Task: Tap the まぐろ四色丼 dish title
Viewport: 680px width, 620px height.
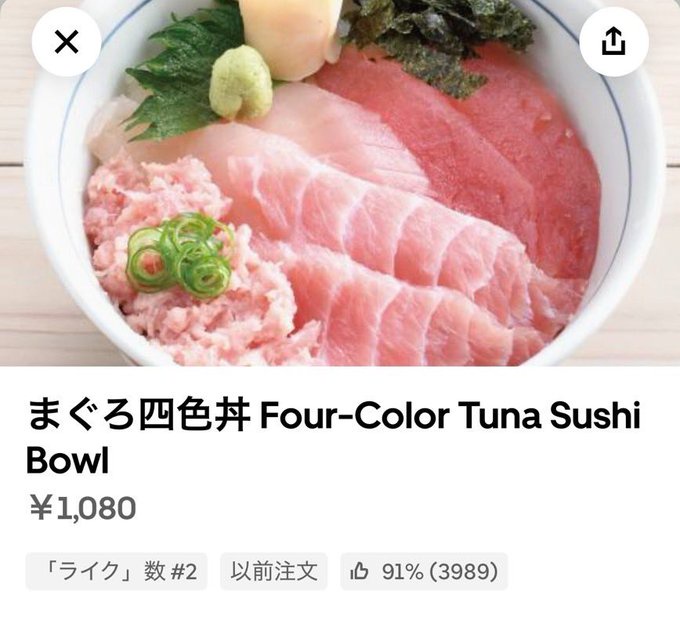Action: (139, 415)
